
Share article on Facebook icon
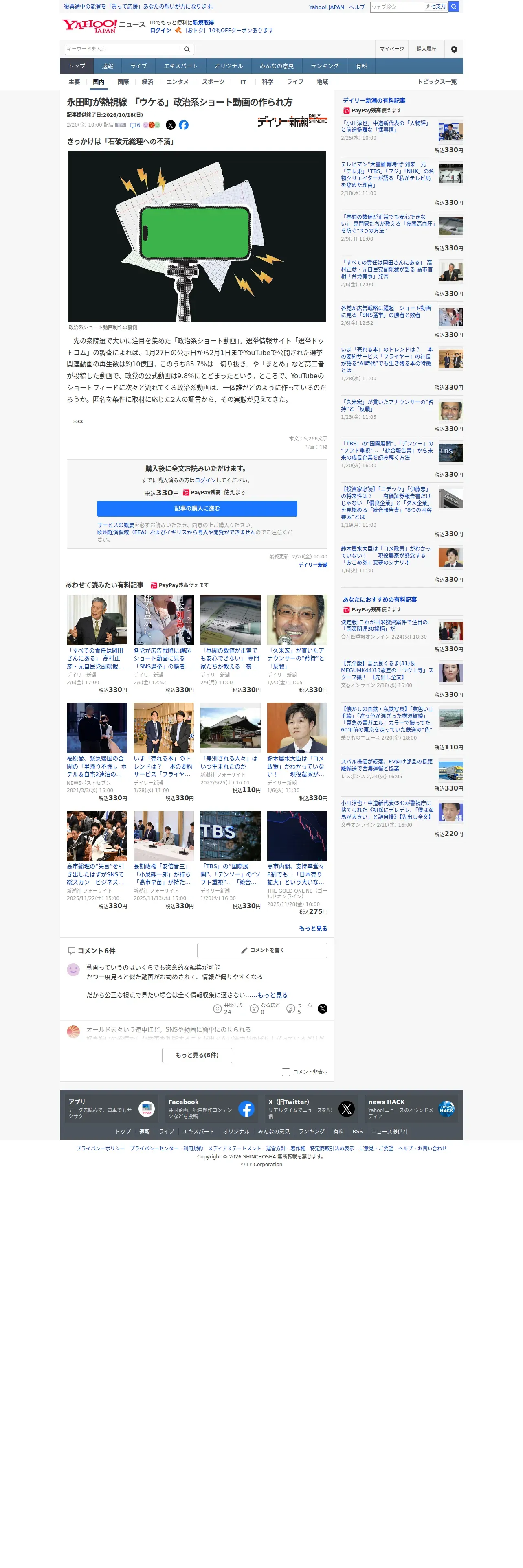pos(183,125)
